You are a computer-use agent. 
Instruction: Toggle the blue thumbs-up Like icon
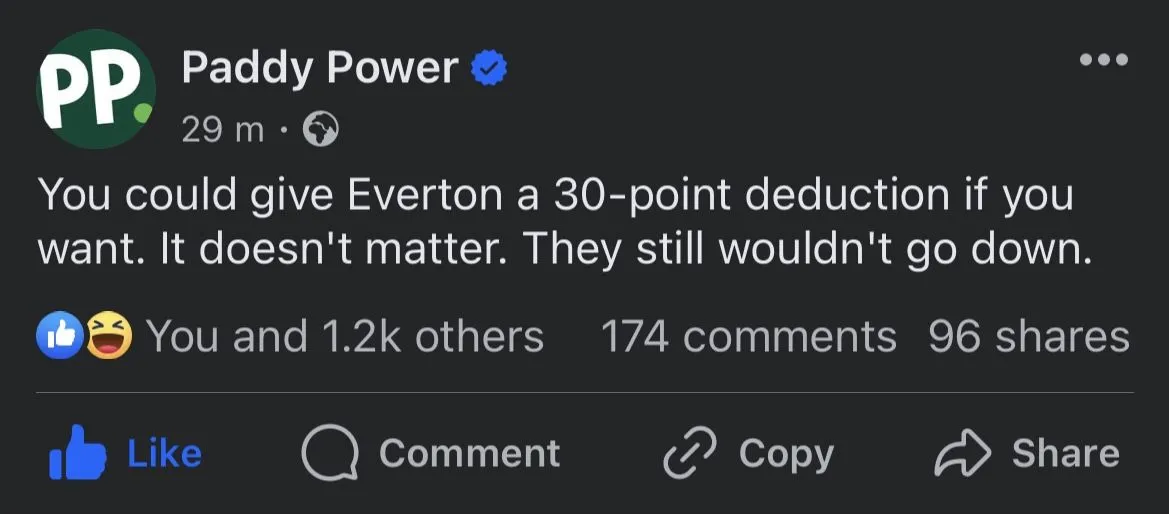point(77,453)
